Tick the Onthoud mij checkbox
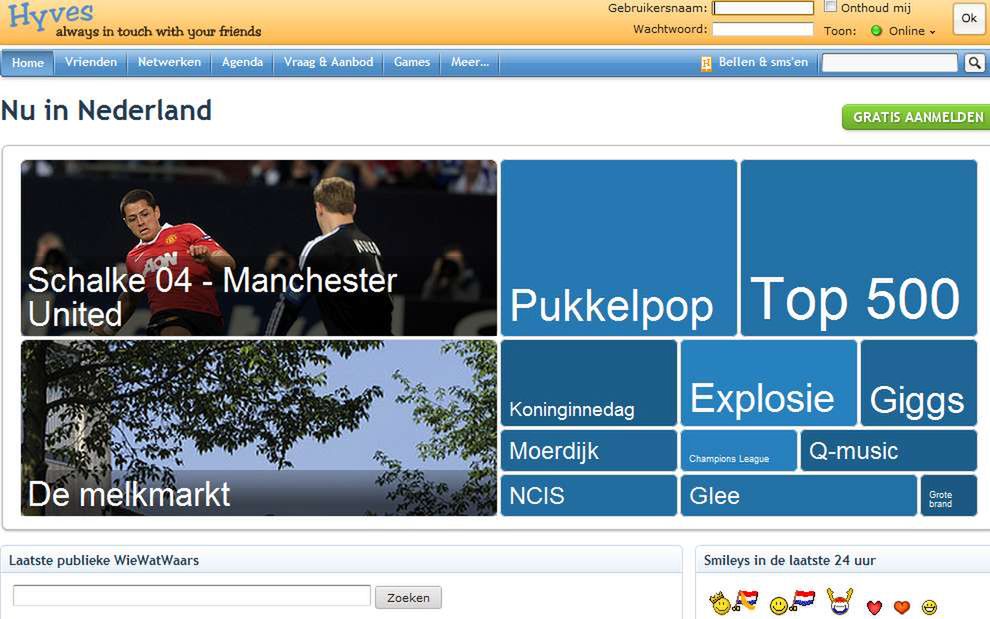This screenshot has width=990, height=619. coord(830,6)
